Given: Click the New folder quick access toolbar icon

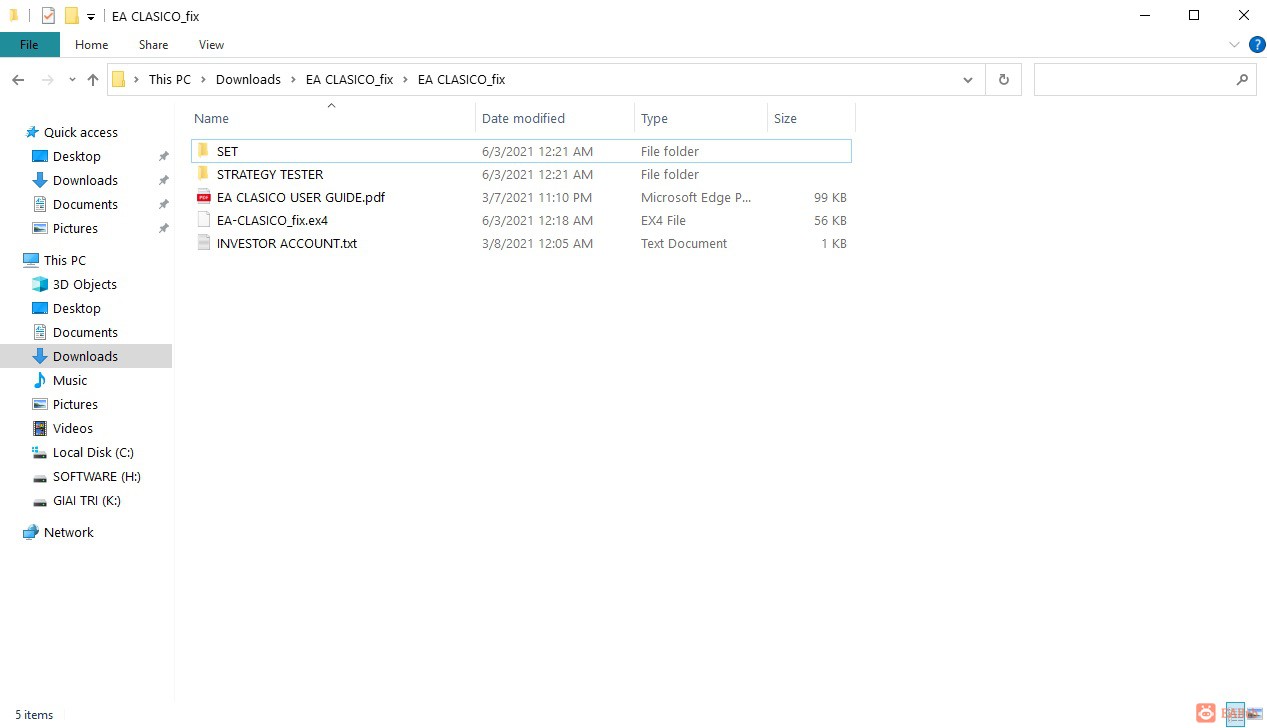Looking at the screenshot, I should coord(71,16).
